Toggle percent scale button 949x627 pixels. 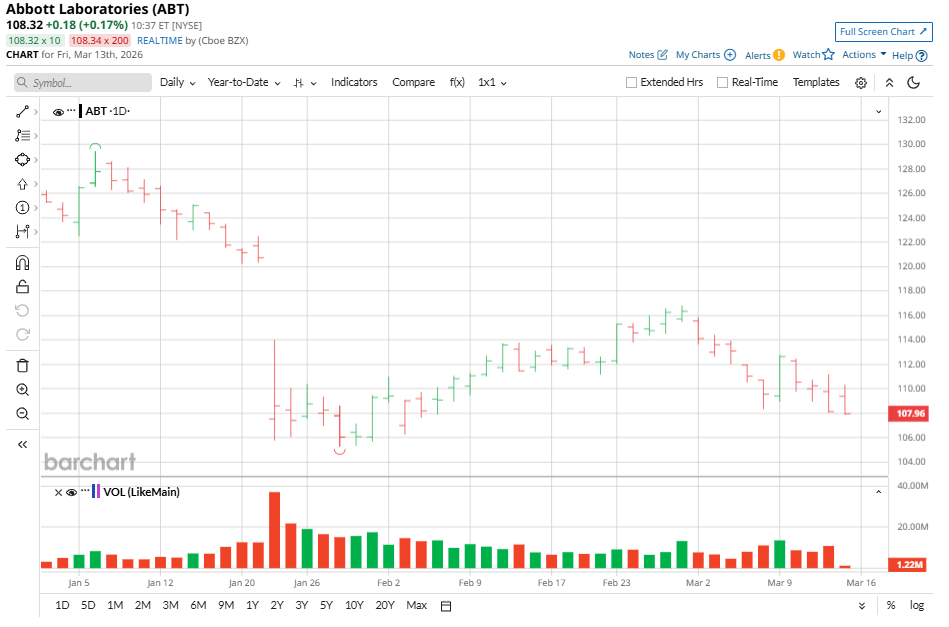tap(891, 605)
